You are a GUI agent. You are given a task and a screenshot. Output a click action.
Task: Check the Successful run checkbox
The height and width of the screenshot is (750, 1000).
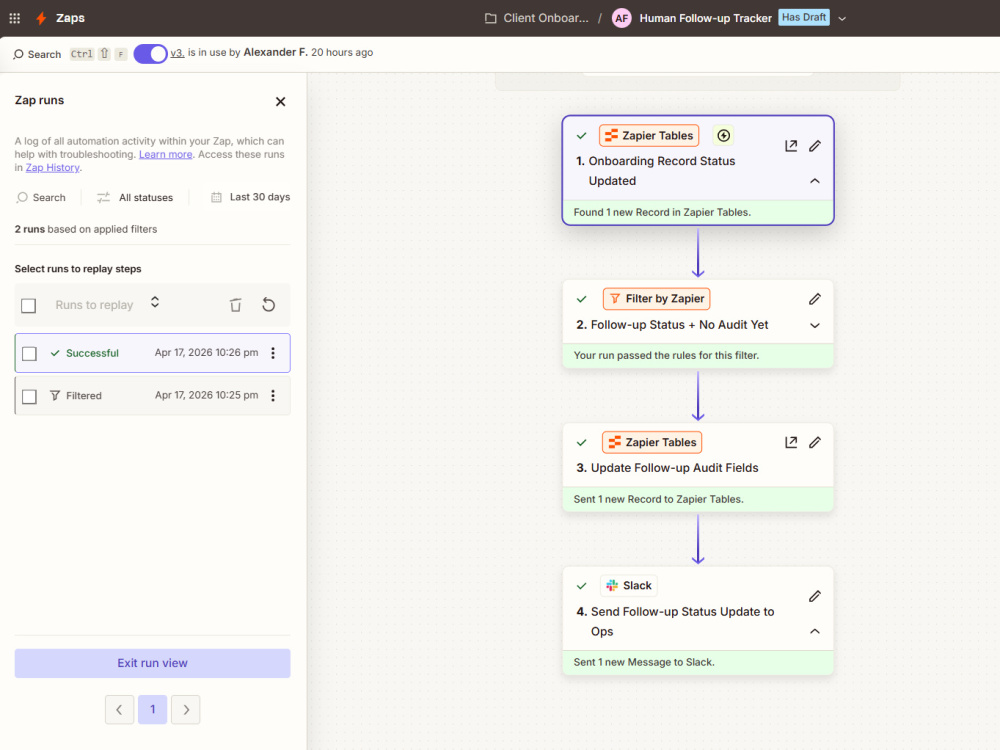tap(29, 353)
